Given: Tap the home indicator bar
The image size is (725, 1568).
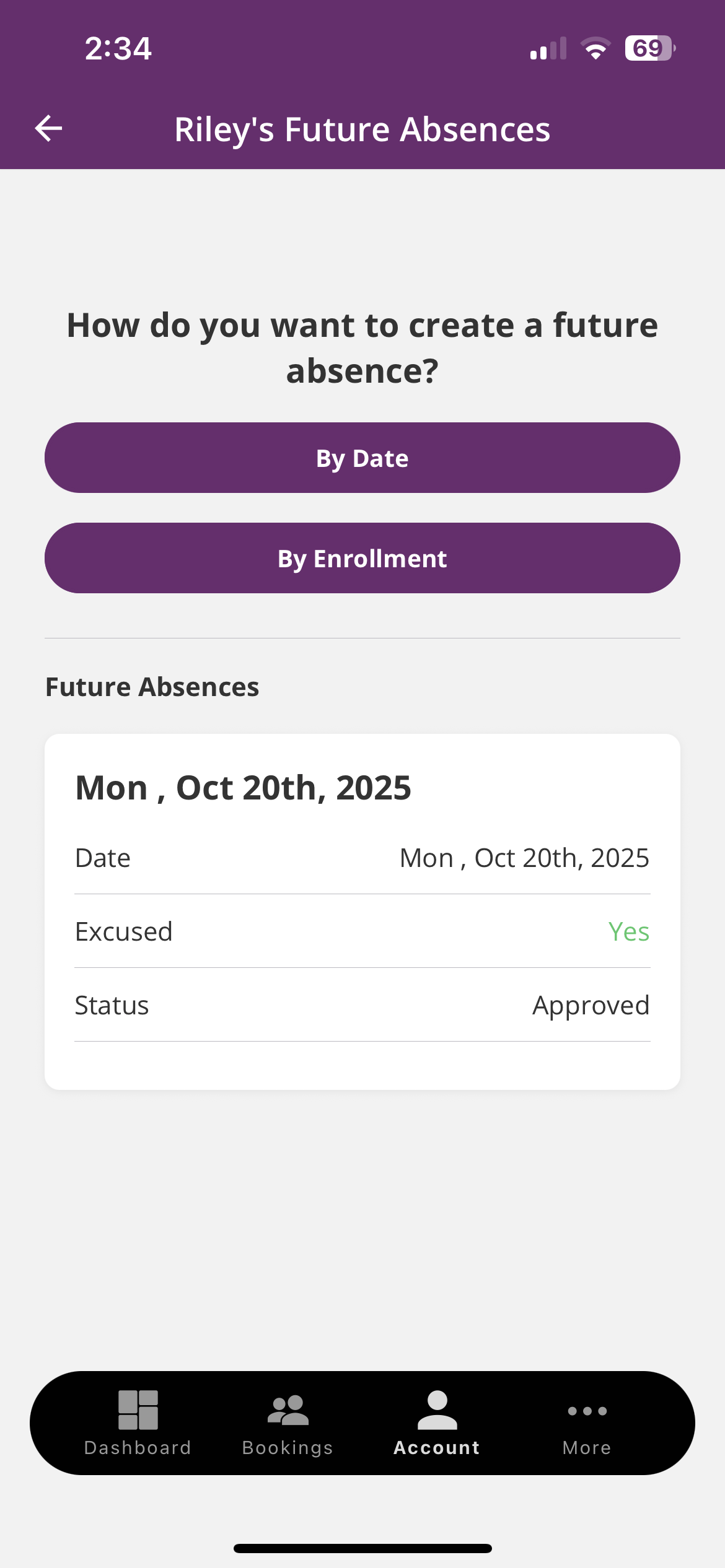Looking at the screenshot, I should pyautogui.click(x=362, y=1548).
